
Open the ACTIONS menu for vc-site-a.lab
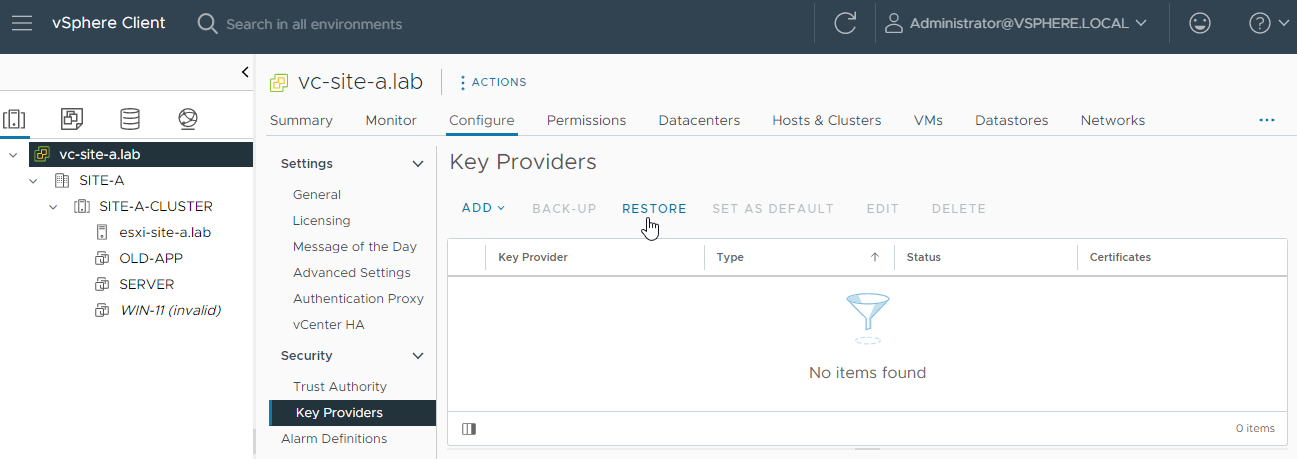click(493, 82)
